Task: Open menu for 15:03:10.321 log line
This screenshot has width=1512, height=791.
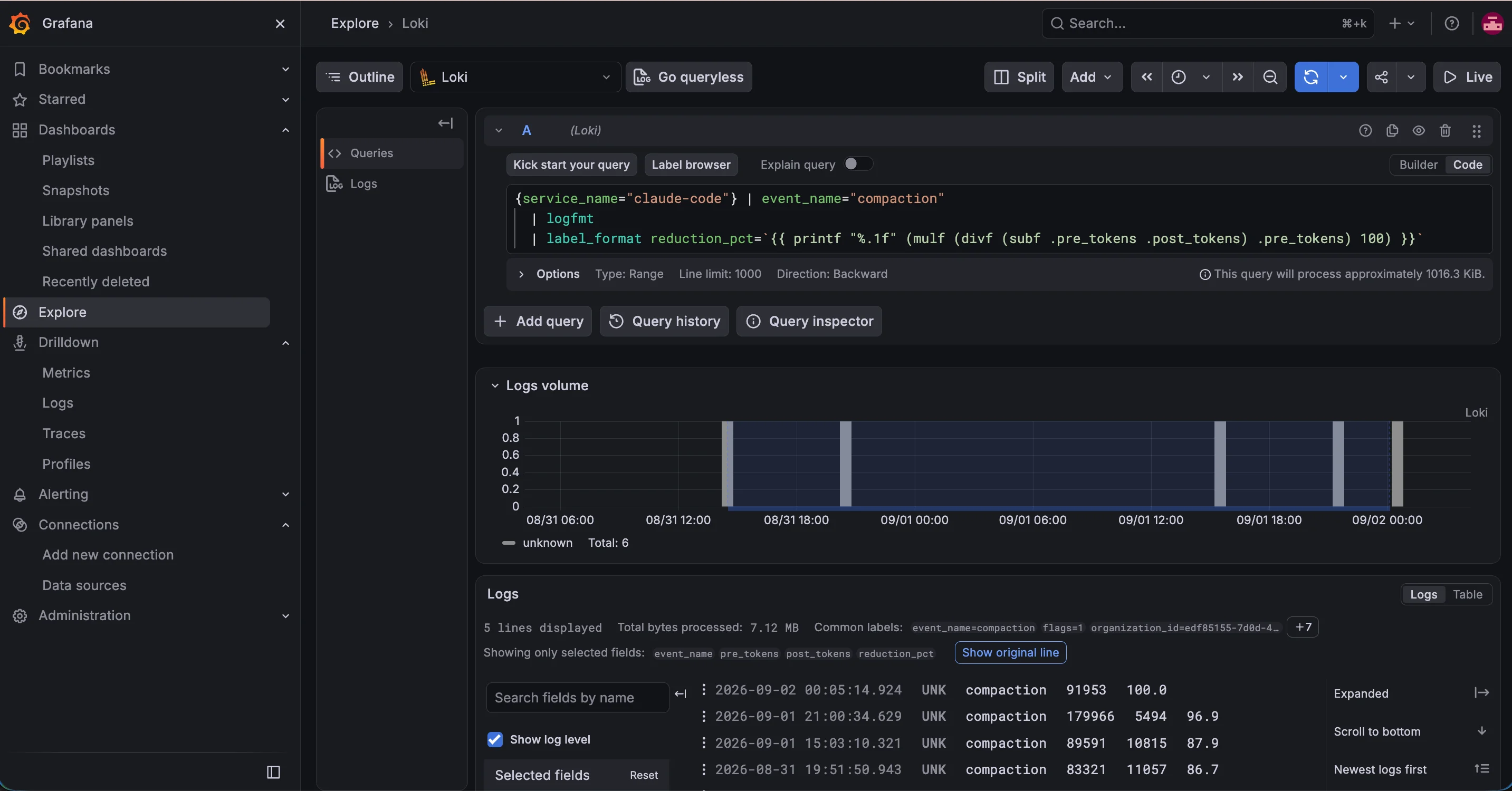Action: pos(704,743)
